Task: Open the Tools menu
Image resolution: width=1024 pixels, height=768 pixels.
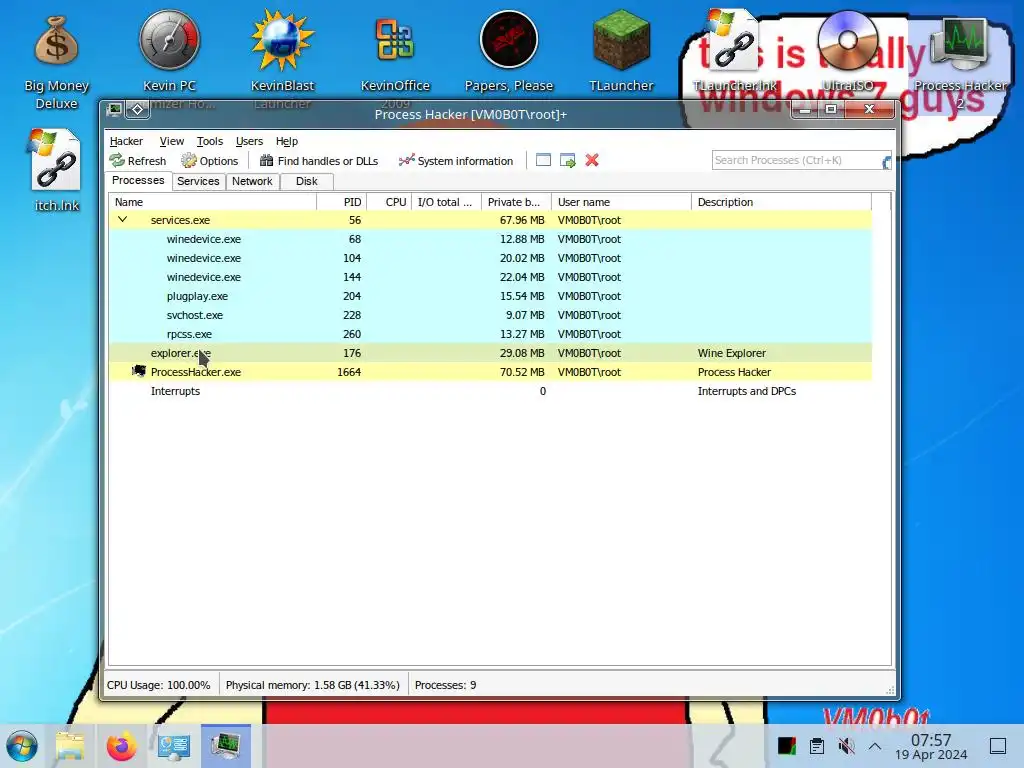Action: (x=210, y=141)
